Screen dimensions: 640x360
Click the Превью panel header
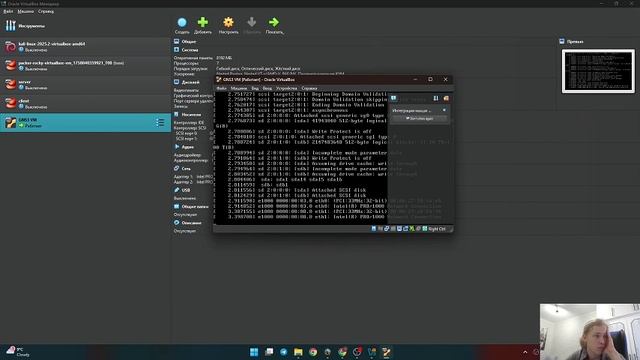tap(575, 42)
